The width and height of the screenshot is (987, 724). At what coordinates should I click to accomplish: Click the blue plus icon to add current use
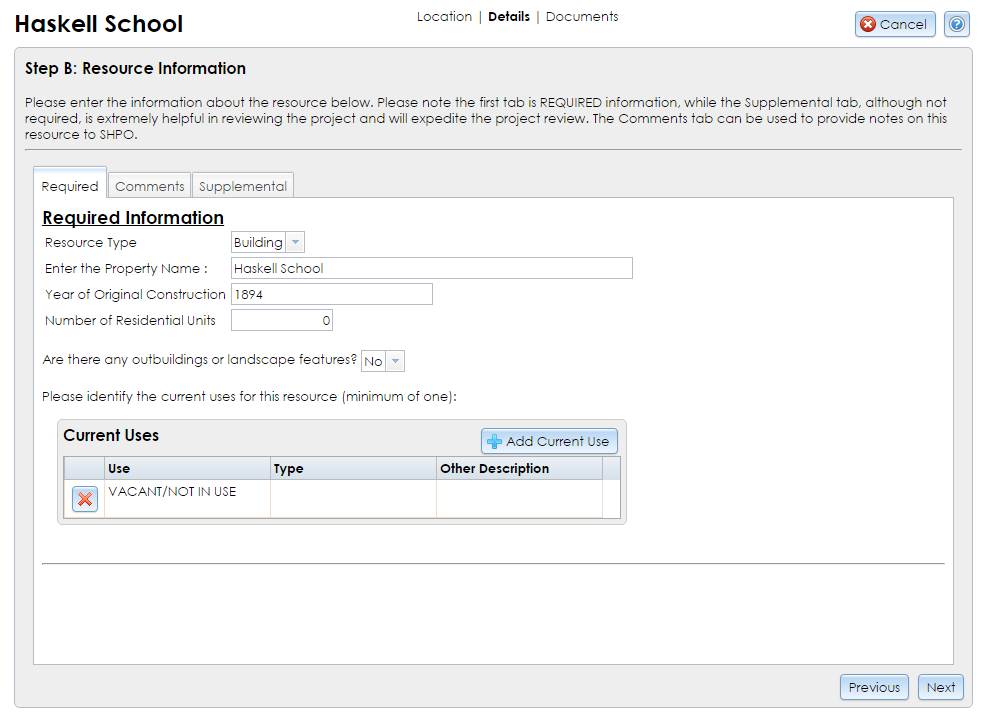494,440
